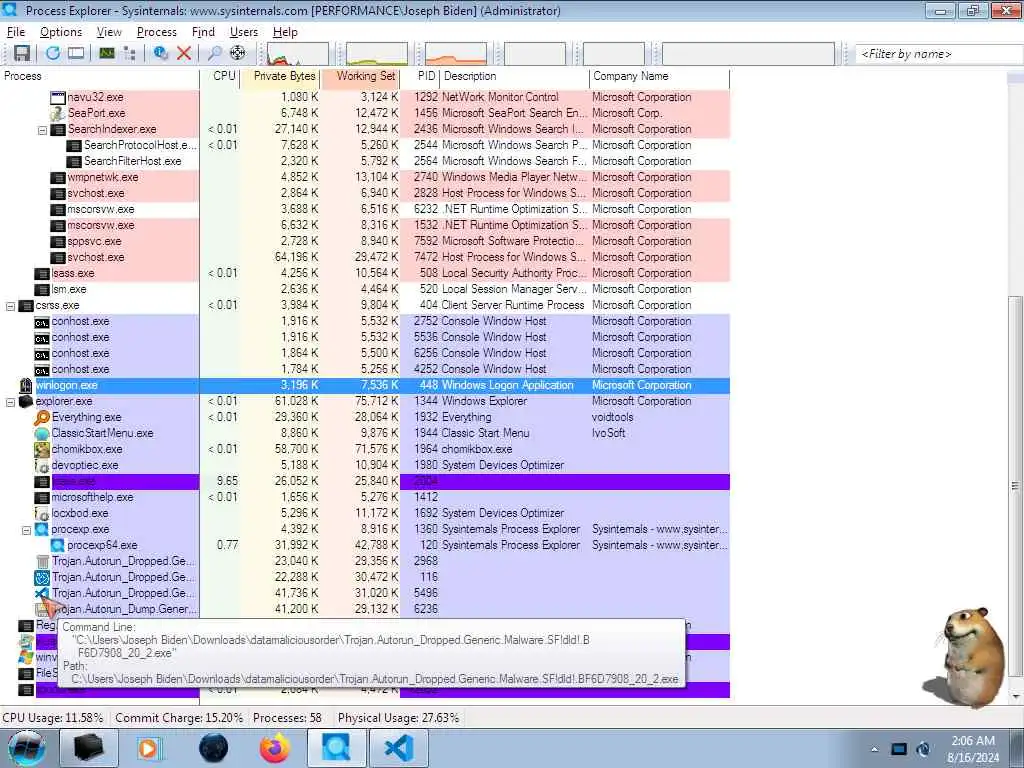Select the wmpnetwk.exe process row
1024x768 pixels.
[365, 178]
